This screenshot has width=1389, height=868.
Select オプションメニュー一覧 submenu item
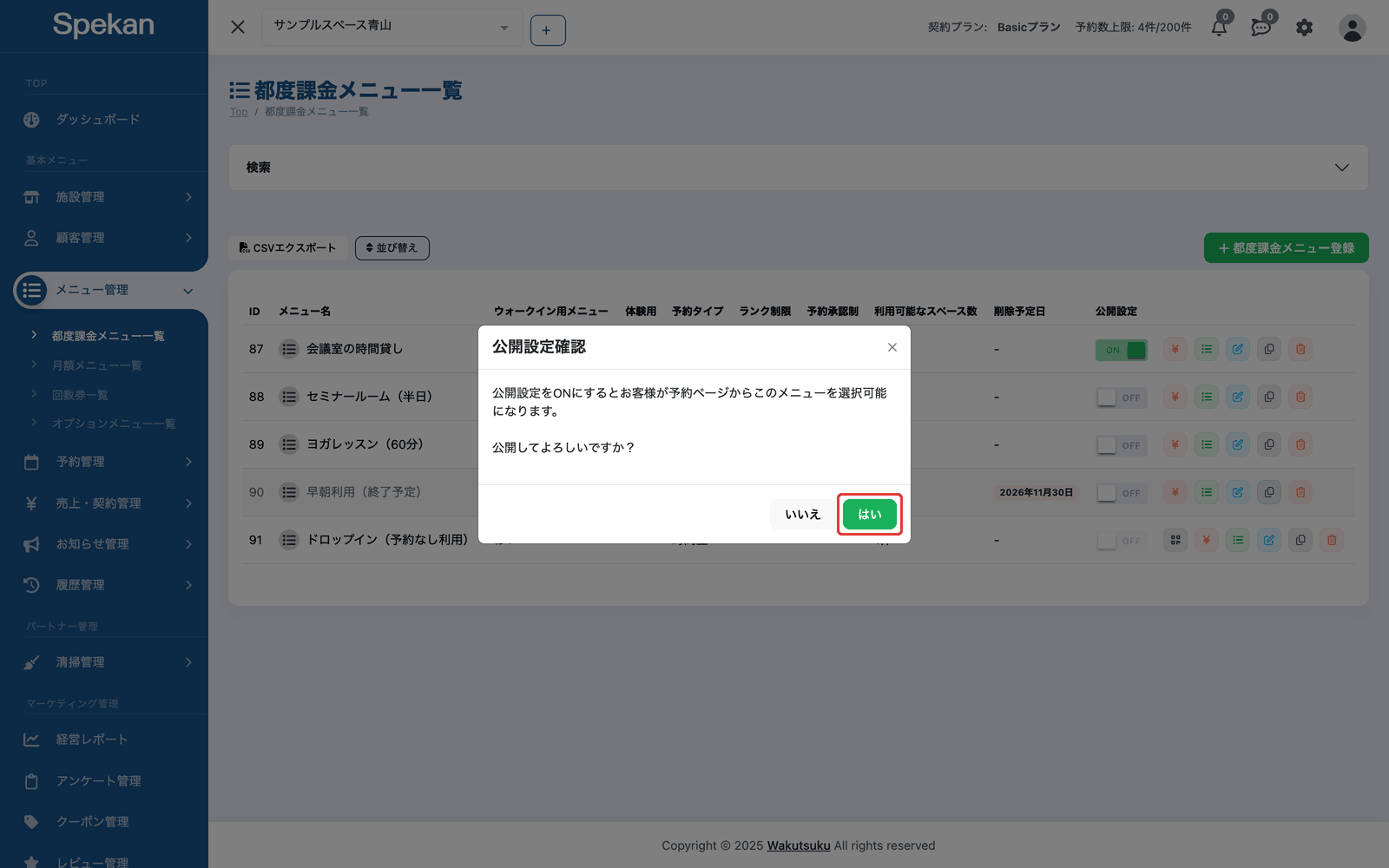coord(113,424)
